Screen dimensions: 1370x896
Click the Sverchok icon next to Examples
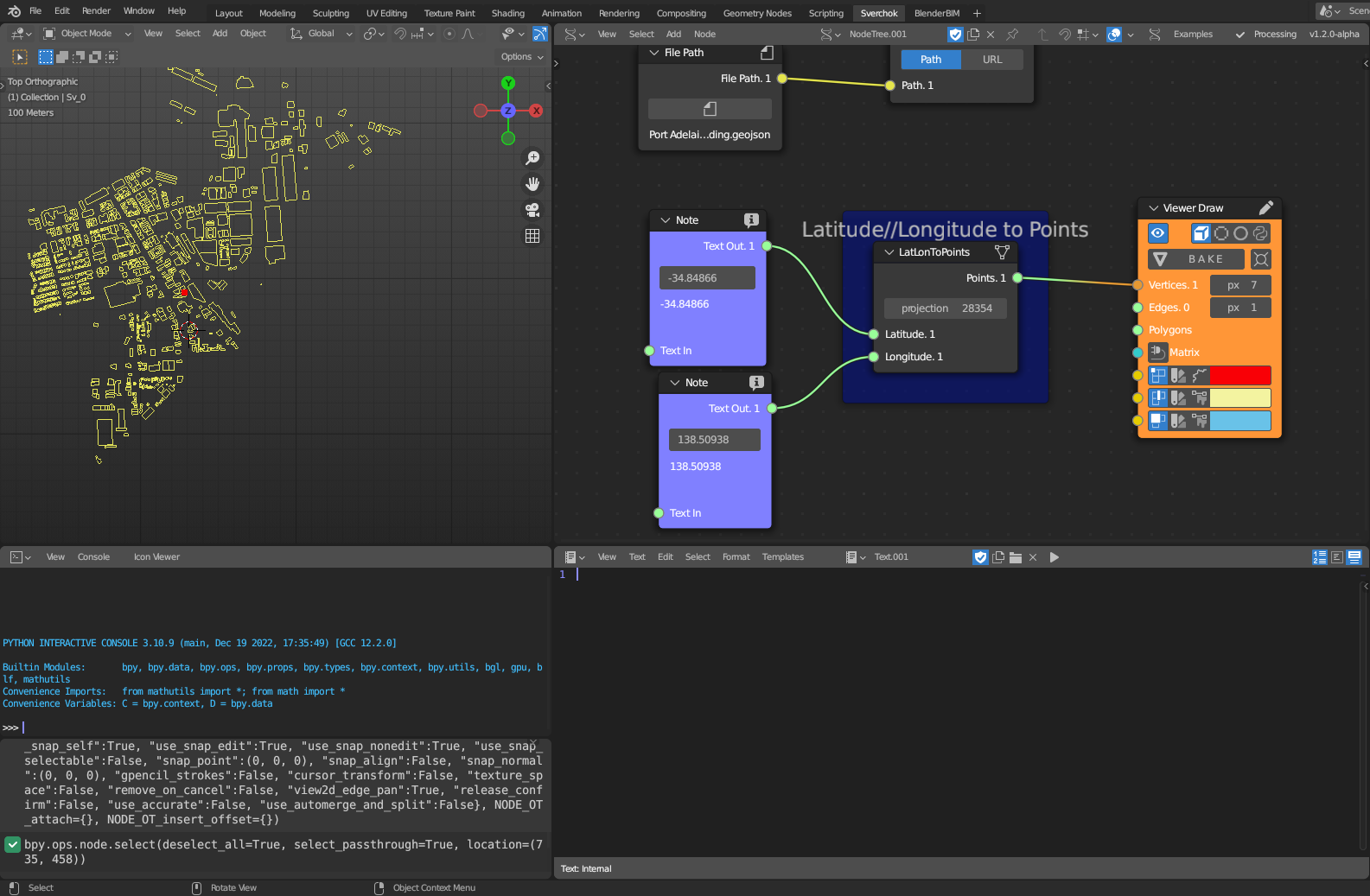click(x=1155, y=35)
